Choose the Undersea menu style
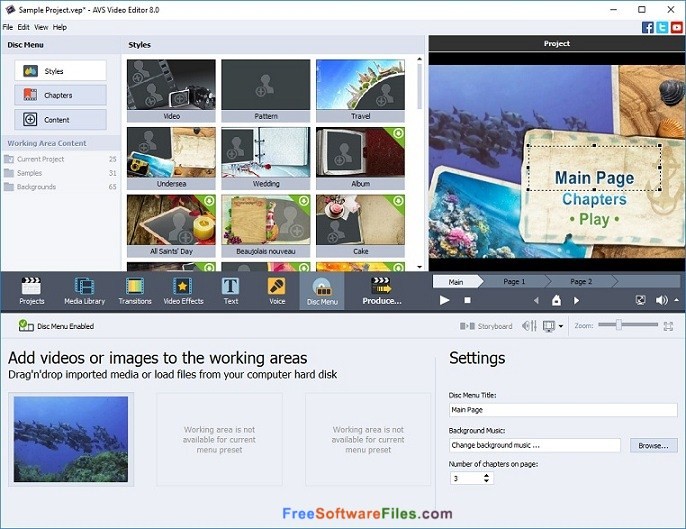 pyautogui.click(x=171, y=158)
